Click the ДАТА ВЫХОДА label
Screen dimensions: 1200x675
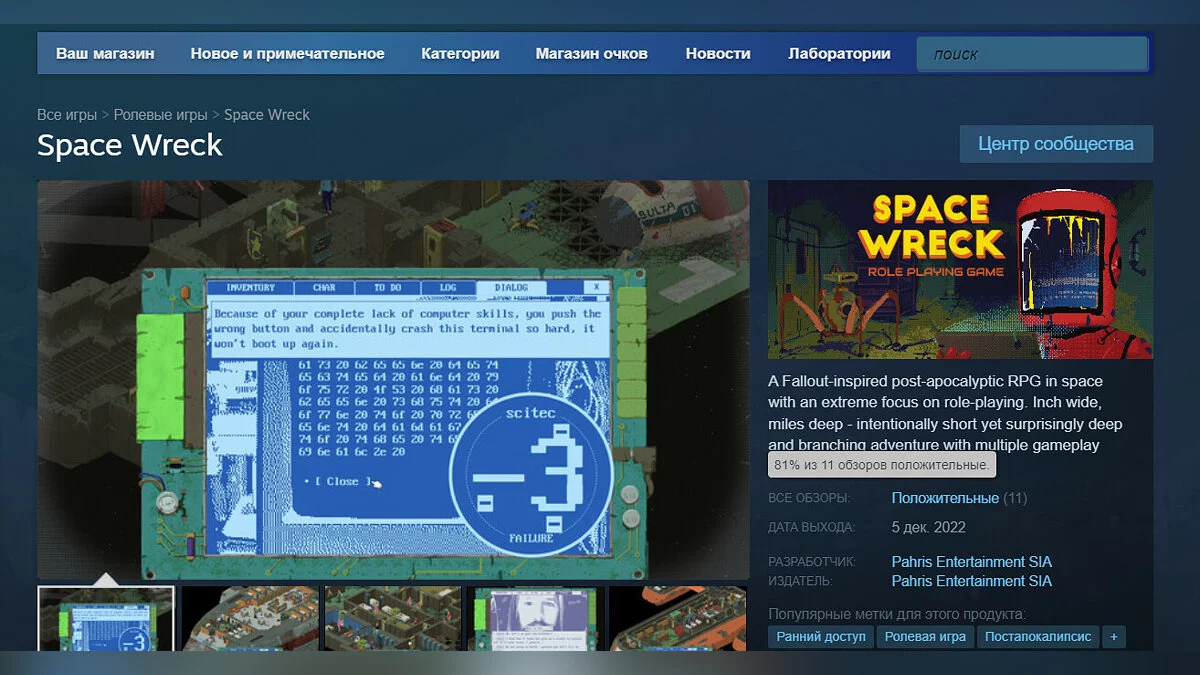point(812,528)
